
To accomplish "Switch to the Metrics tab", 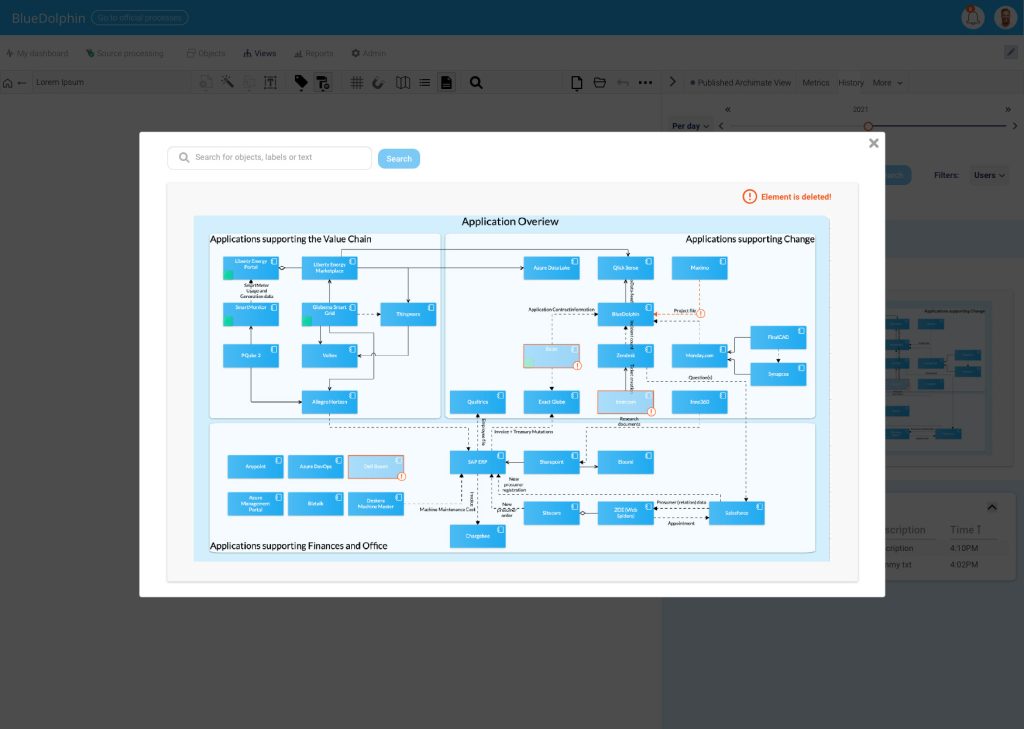I will [816, 83].
